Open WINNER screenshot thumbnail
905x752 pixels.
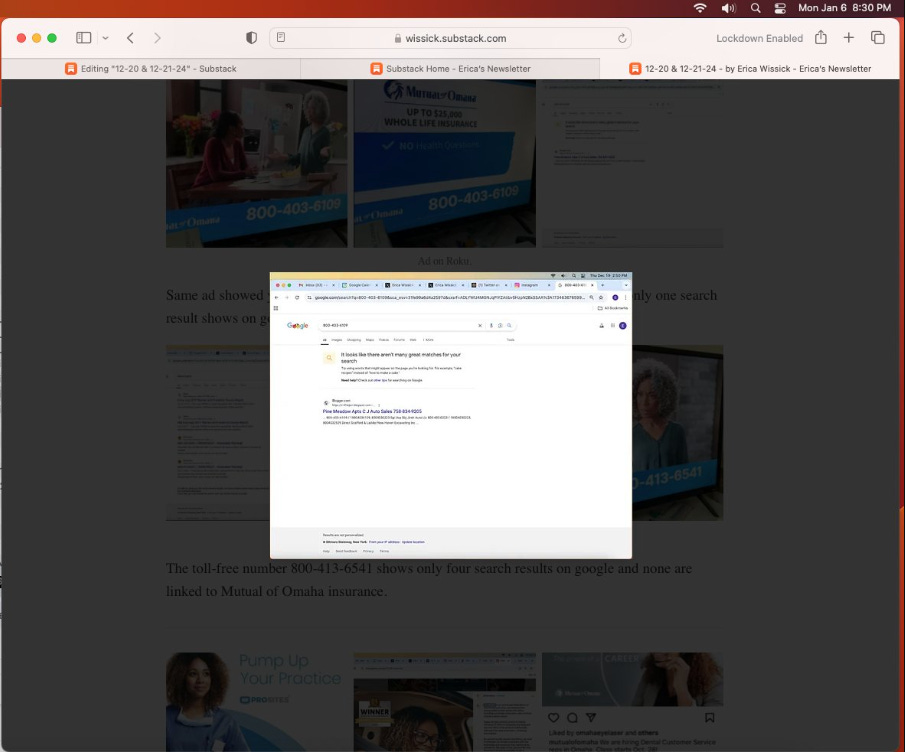pos(444,702)
